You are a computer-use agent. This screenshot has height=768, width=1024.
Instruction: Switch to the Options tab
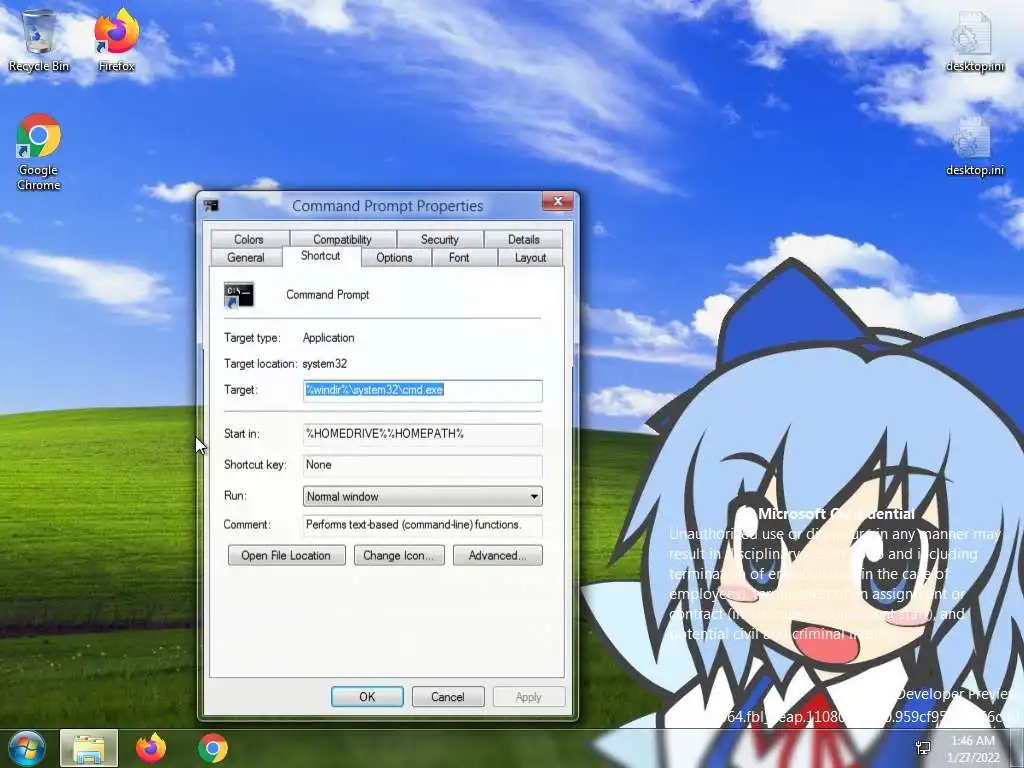(x=394, y=258)
